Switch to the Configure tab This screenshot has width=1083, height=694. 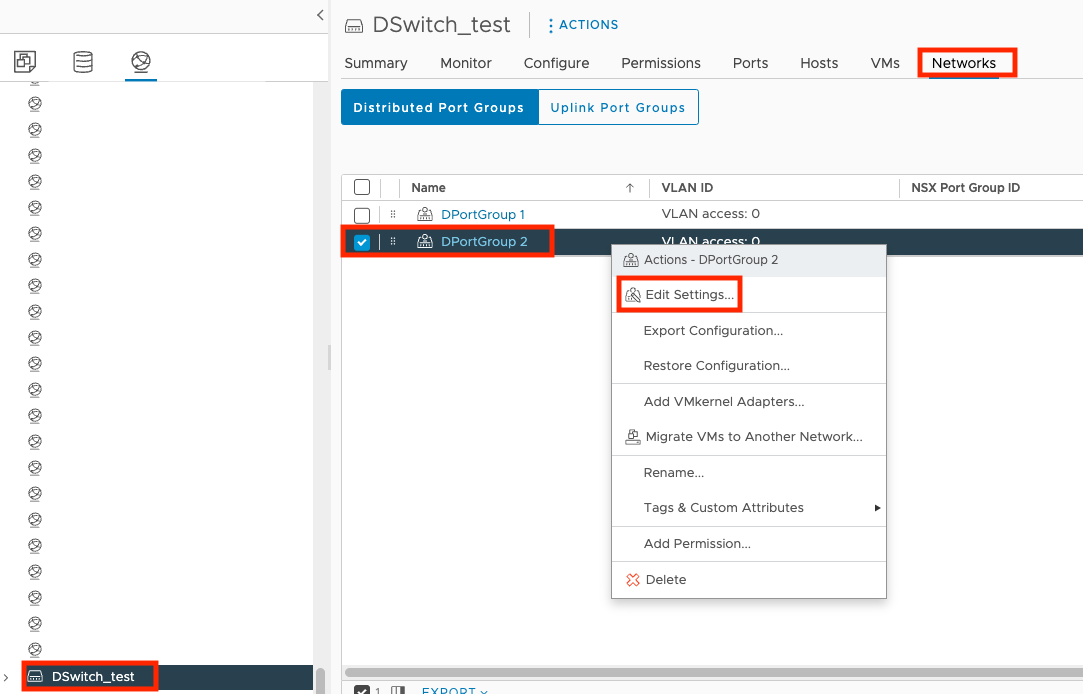point(556,63)
